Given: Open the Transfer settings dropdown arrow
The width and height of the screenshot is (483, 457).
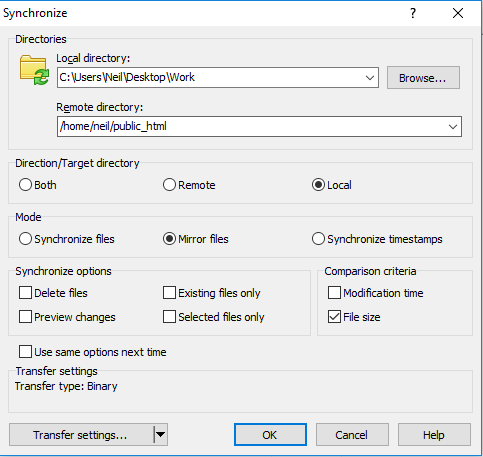Looking at the screenshot, I should coord(160,435).
